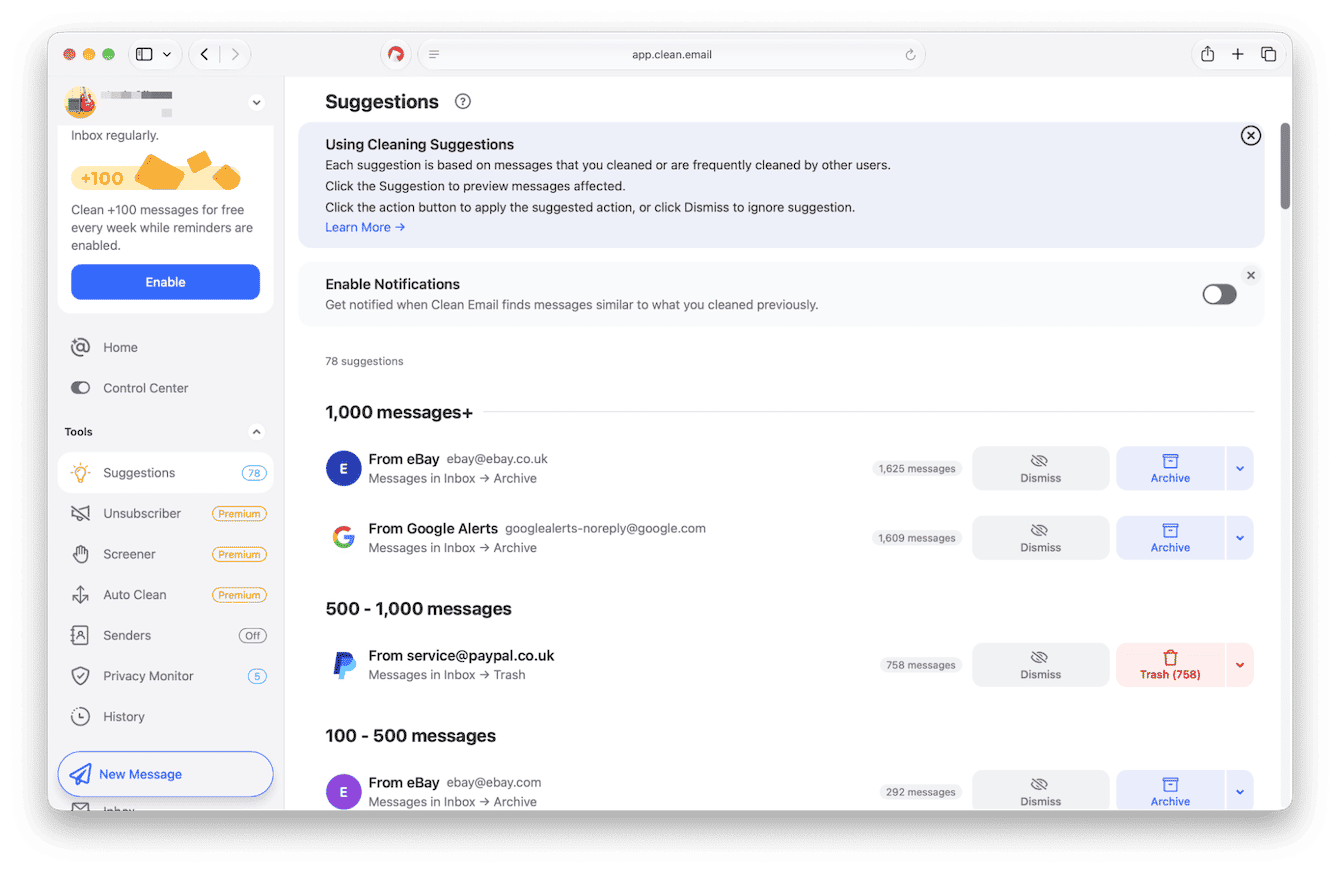Click the Safari sidebar toggle icon
Viewport: 1340px width, 874px height.
tap(144, 54)
